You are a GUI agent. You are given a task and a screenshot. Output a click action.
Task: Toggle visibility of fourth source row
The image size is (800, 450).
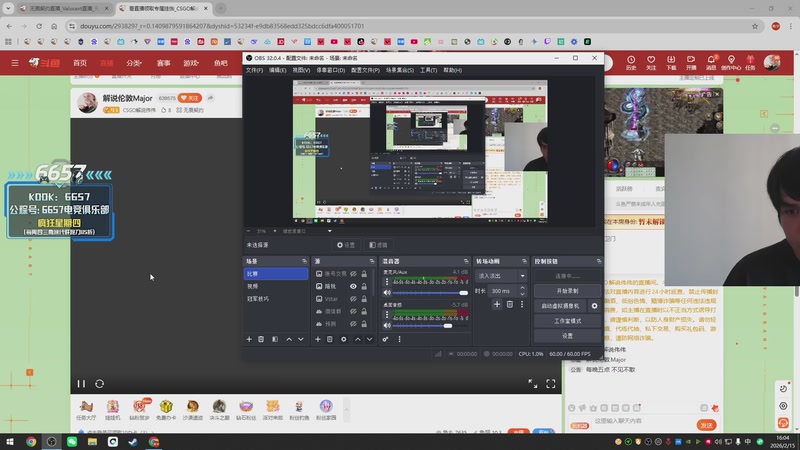[353, 311]
